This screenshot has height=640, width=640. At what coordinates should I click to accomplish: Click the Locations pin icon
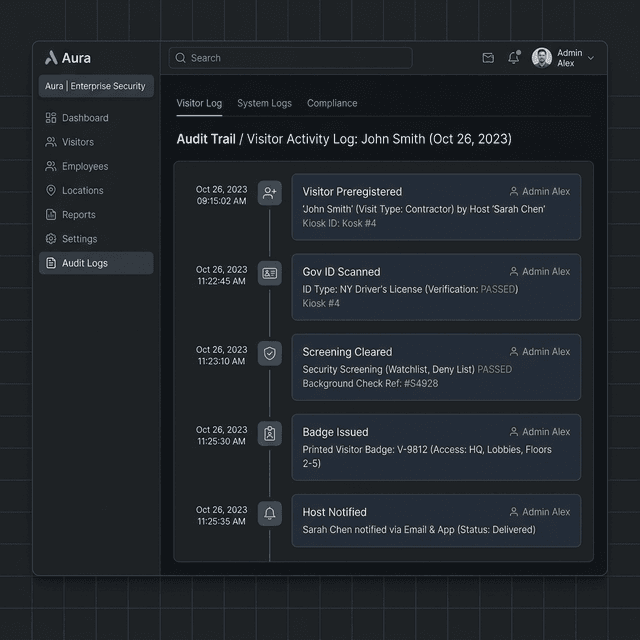[x=51, y=190]
